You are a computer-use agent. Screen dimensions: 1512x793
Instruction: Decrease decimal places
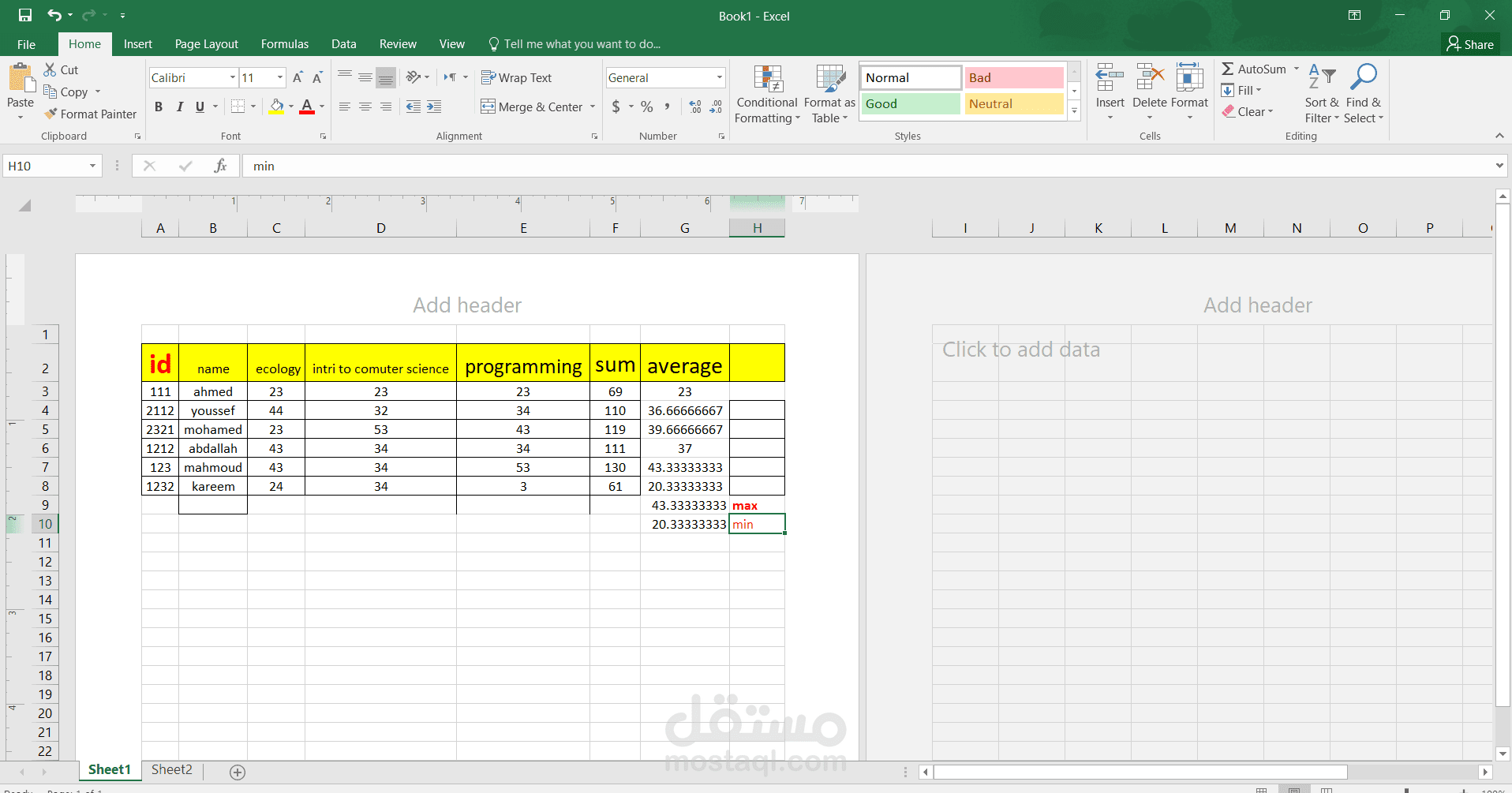coord(716,107)
